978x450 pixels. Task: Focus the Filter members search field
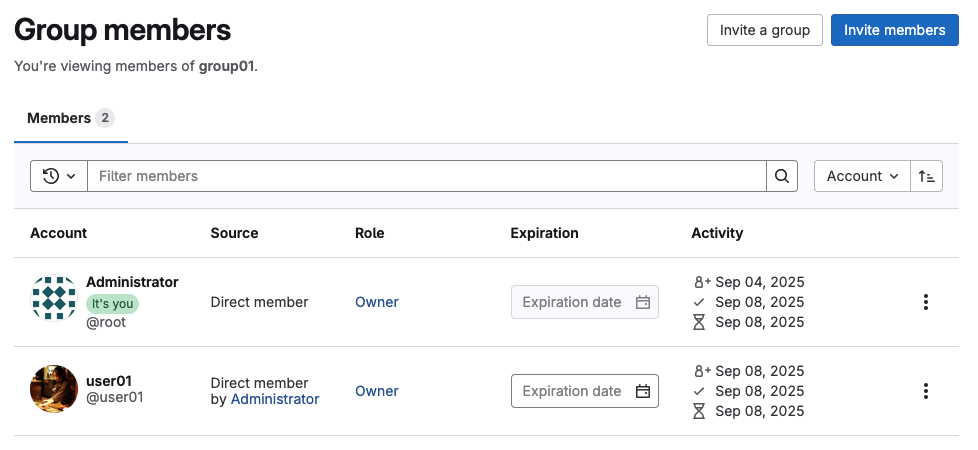pyautogui.click(x=426, y=176)
